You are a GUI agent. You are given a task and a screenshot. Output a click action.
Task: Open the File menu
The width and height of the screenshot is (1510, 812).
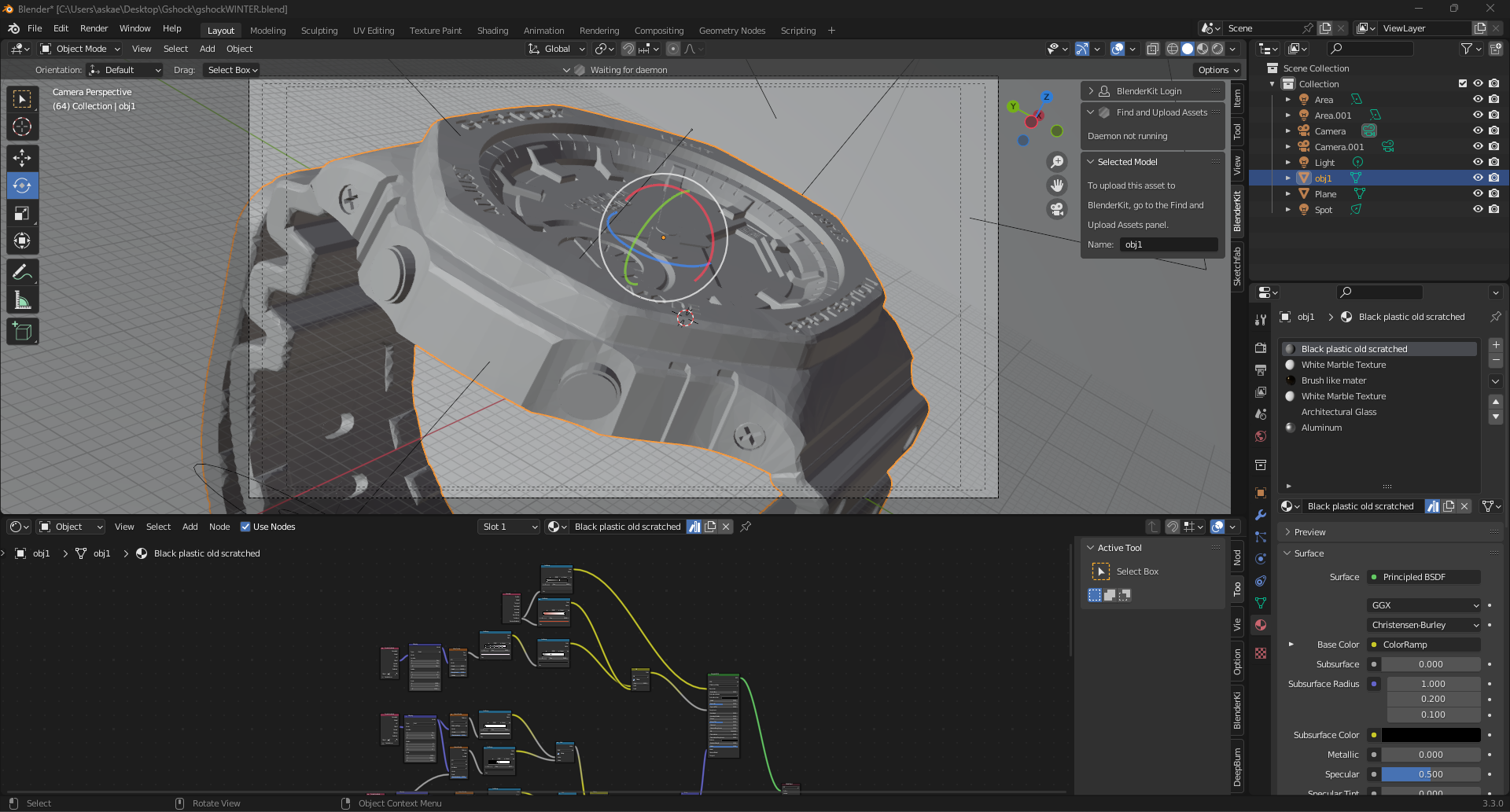35,28
